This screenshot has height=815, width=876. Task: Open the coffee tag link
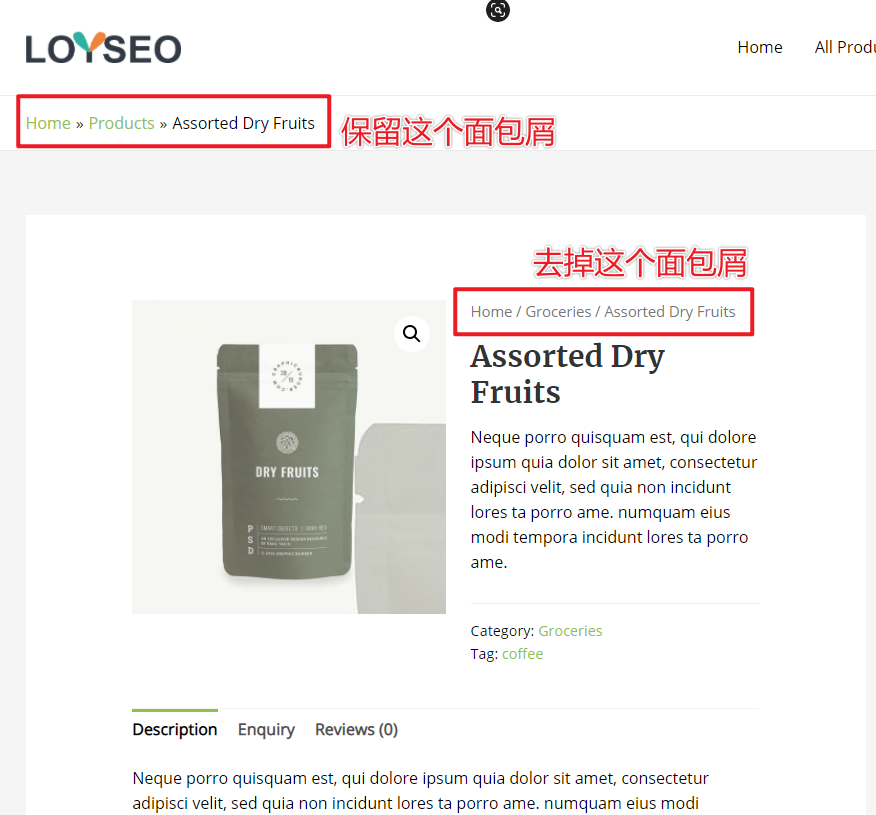pyautogui.click(x=522, y=654)
